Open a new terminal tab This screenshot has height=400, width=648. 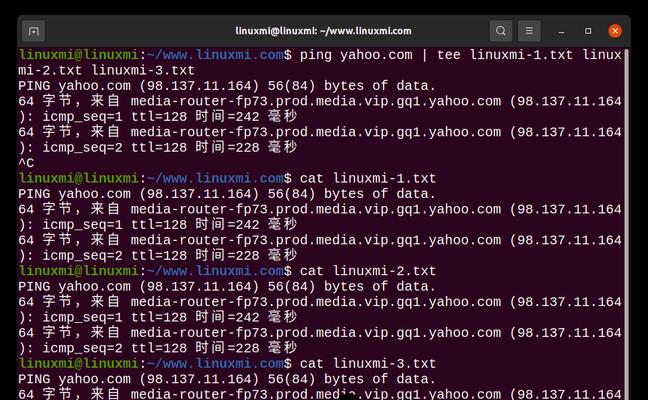click(x=33, y=31)
